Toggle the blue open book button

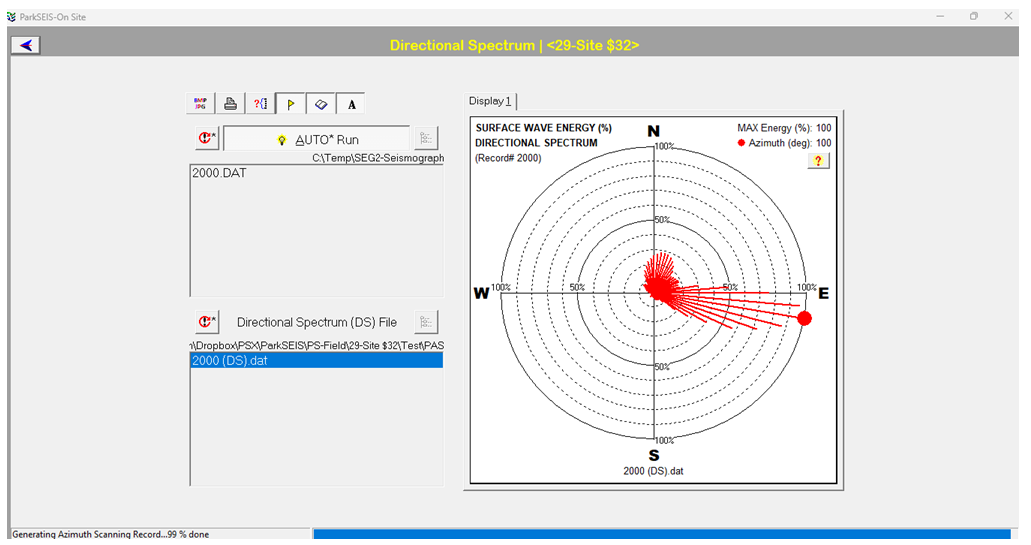(320, 104)
